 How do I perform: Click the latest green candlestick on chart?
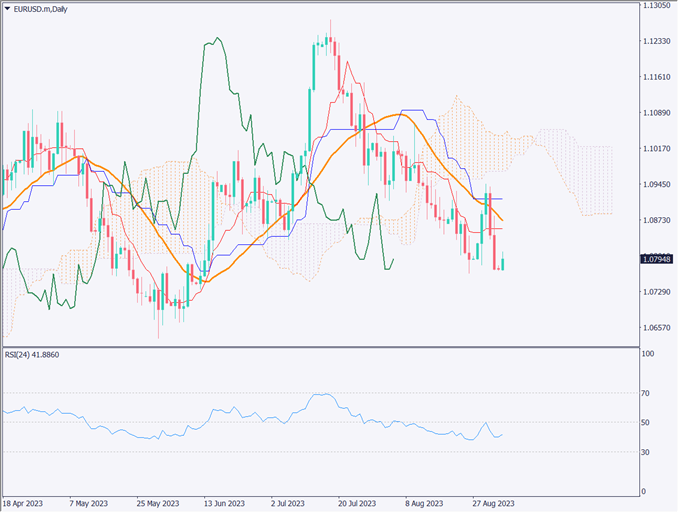pos(502,264)
